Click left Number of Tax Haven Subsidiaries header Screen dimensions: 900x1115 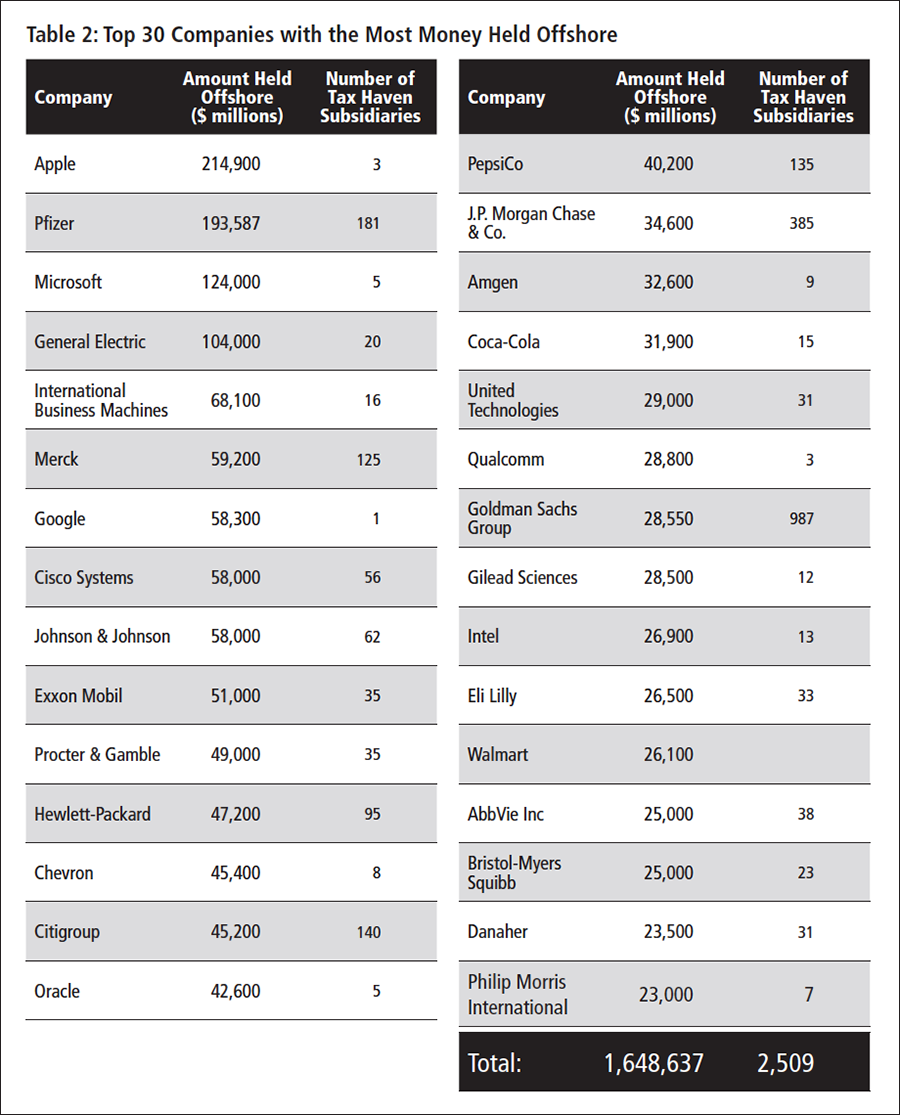(370, 97)
